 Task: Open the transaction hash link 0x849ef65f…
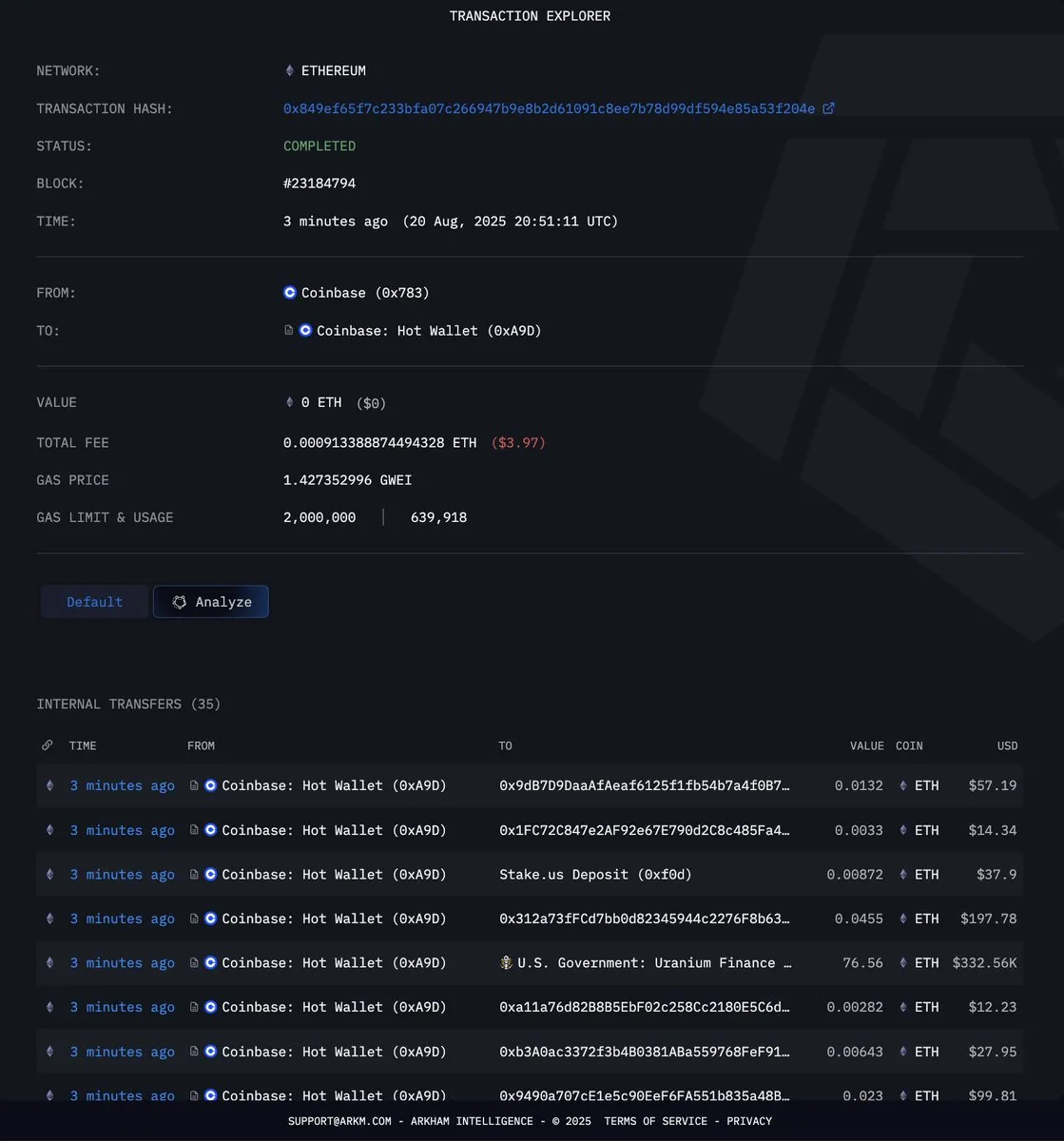(x=549, y=108)
